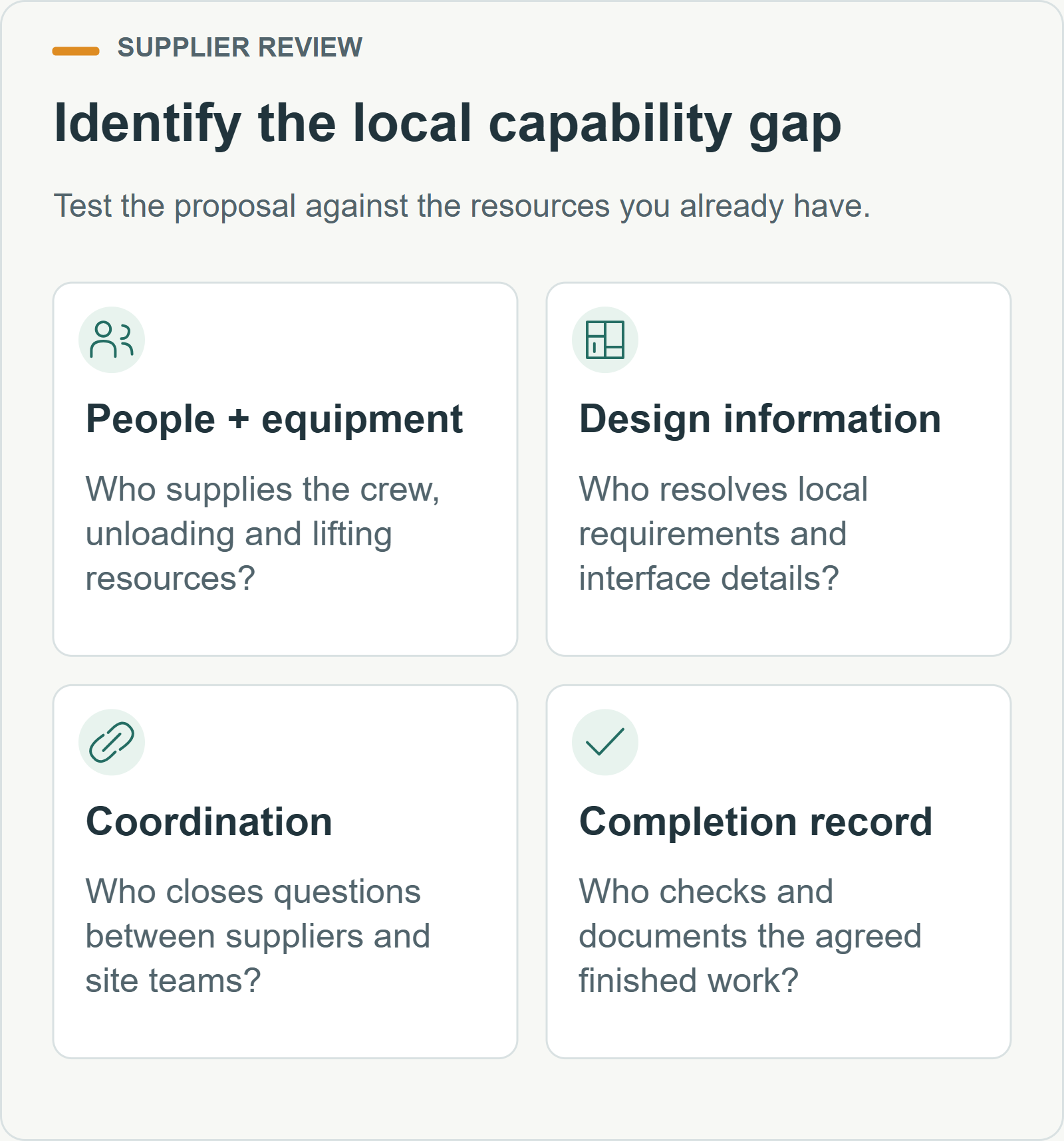Click the people icon in People + equipment card
1064x1141 pixels.
[x=112, y=340]
